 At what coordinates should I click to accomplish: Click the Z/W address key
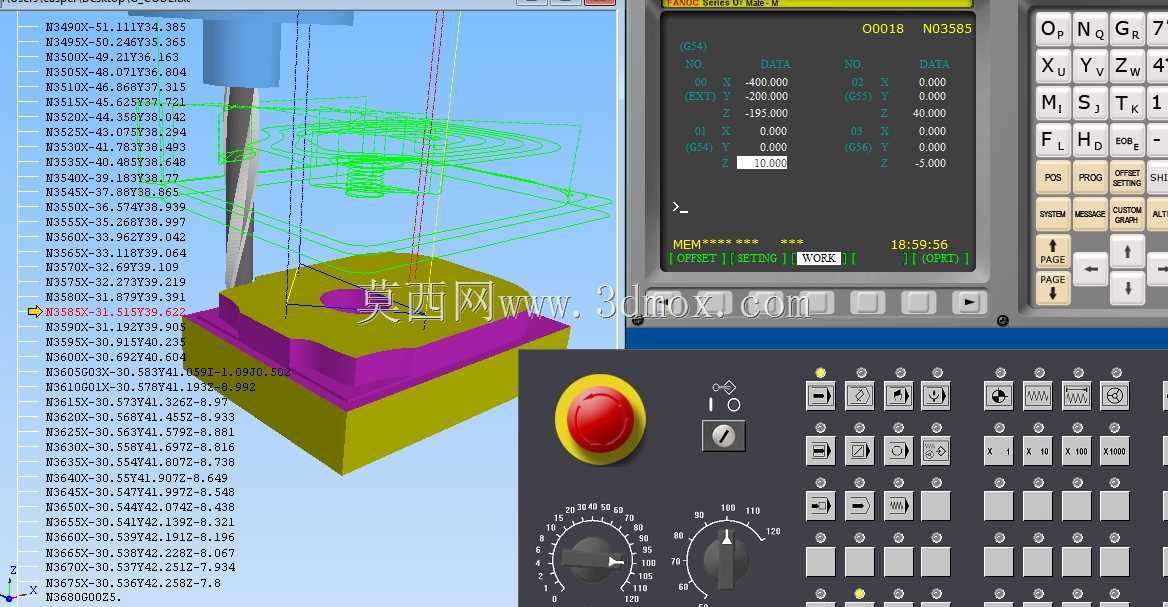tap(1127, 66)
